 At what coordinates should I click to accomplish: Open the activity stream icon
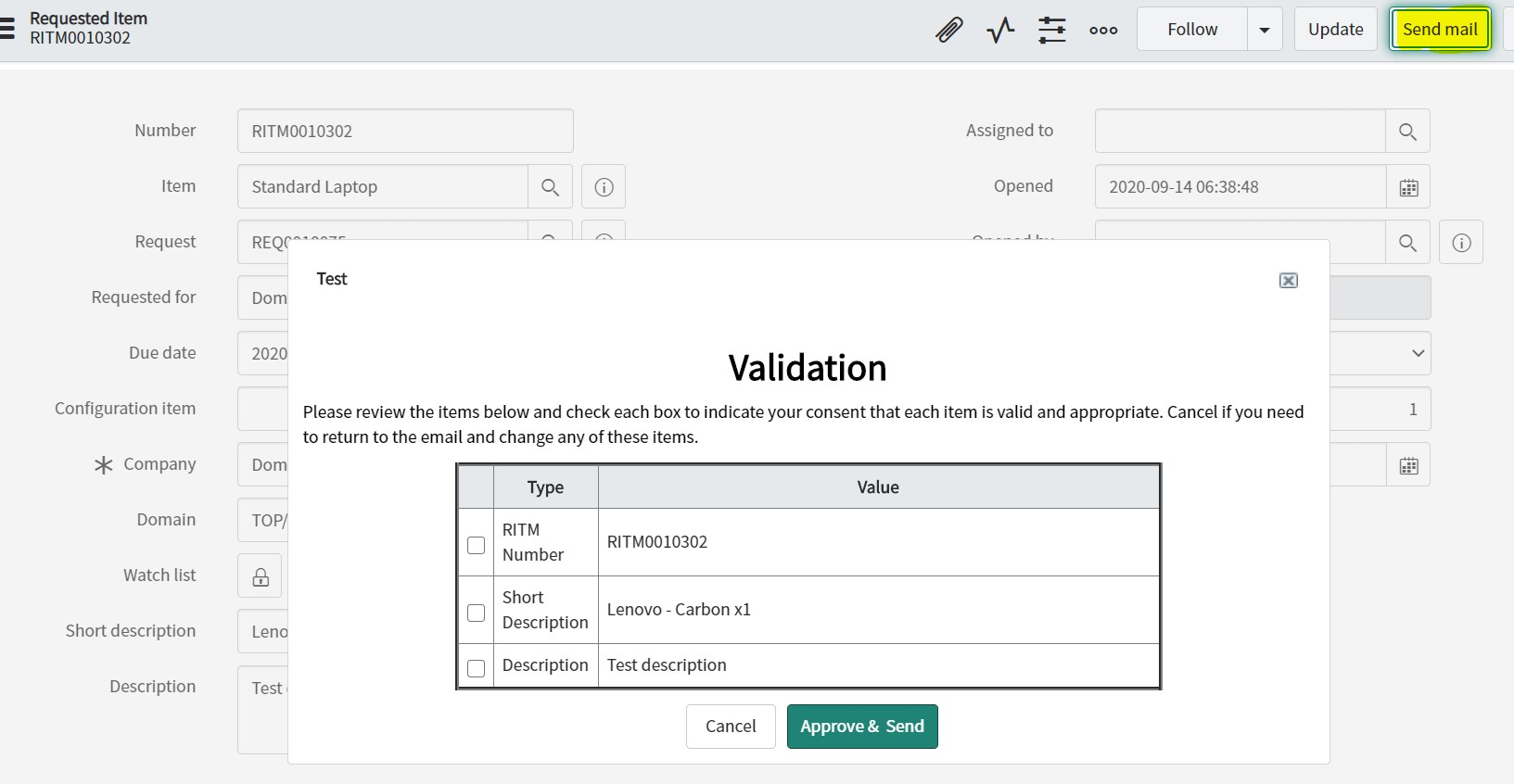pos(1000,30)
